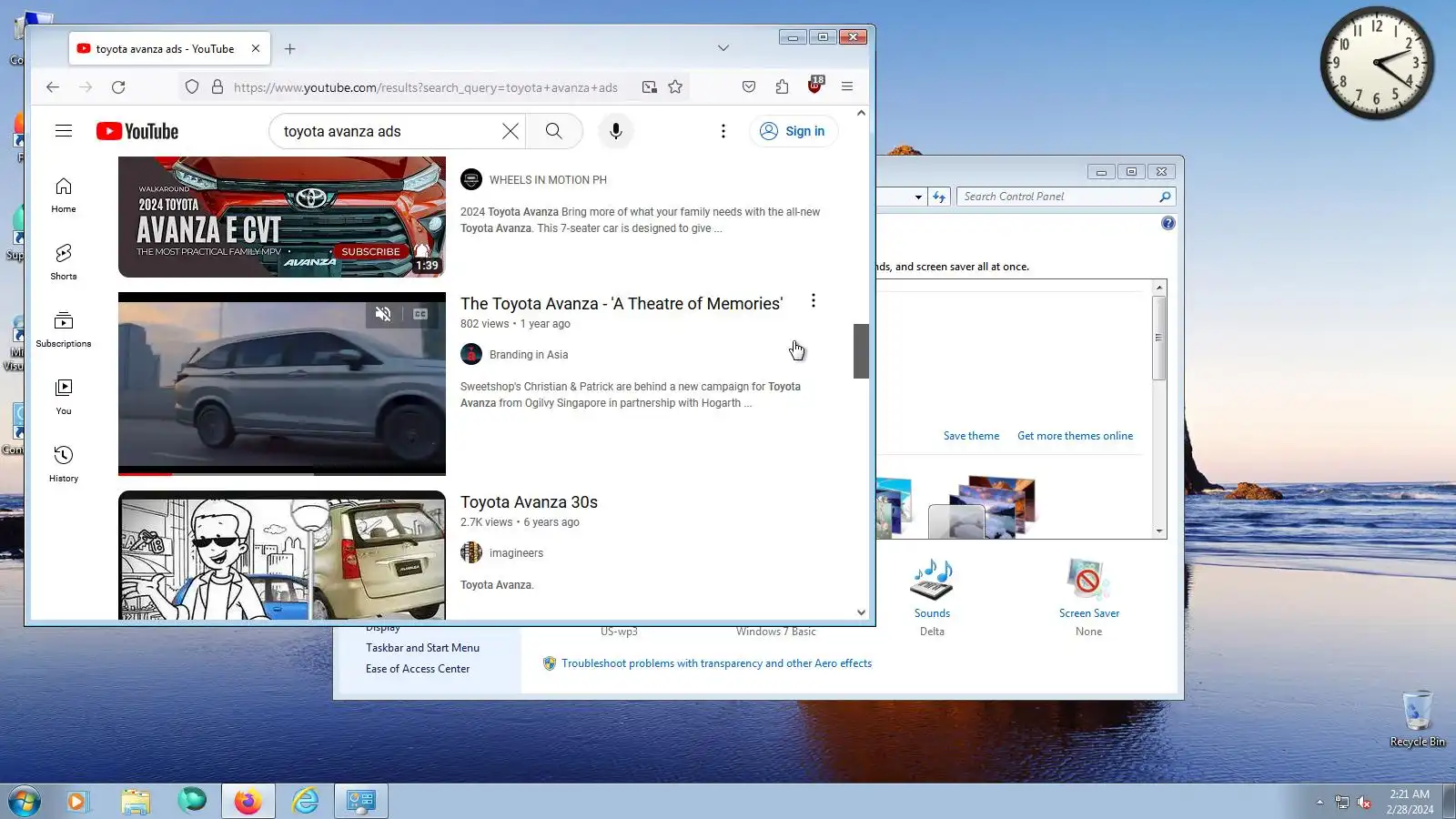Image resolution: width=1456 pixels, height=819 pixels.
Task: Go back to the previous page in Firefox
Action: tap(53, 87)
